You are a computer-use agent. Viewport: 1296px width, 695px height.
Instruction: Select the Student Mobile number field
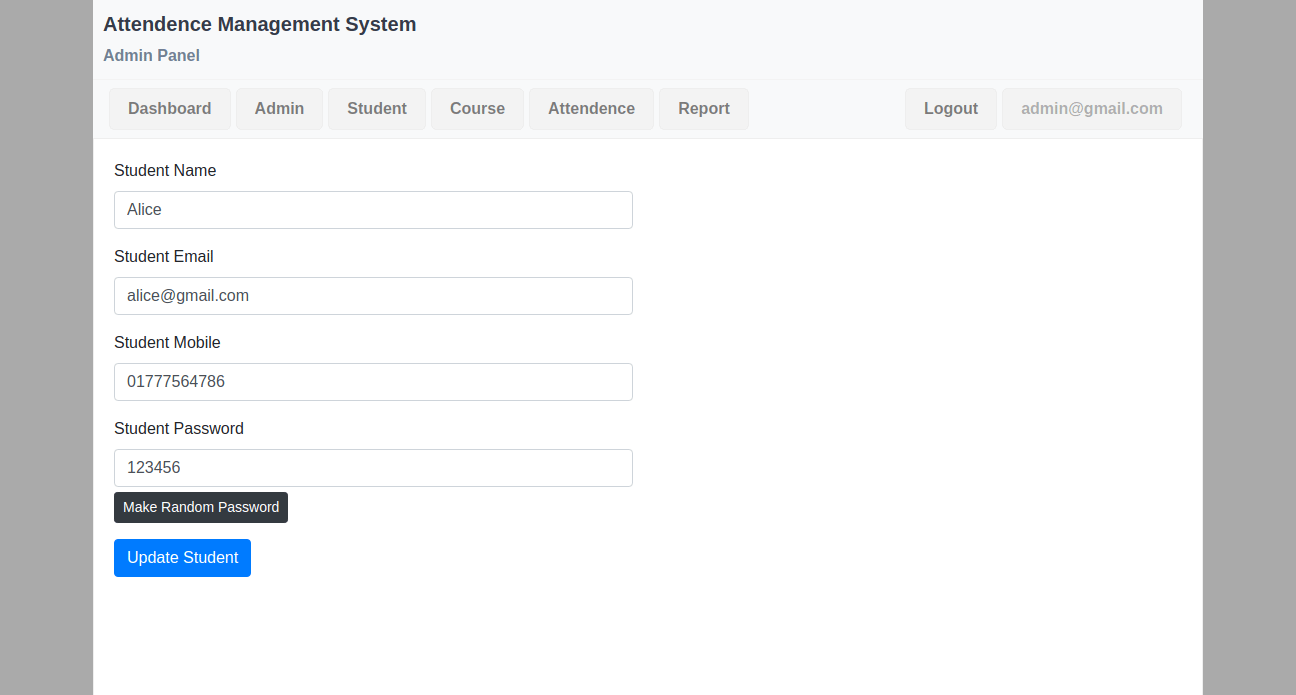click(x=373, y=382)
